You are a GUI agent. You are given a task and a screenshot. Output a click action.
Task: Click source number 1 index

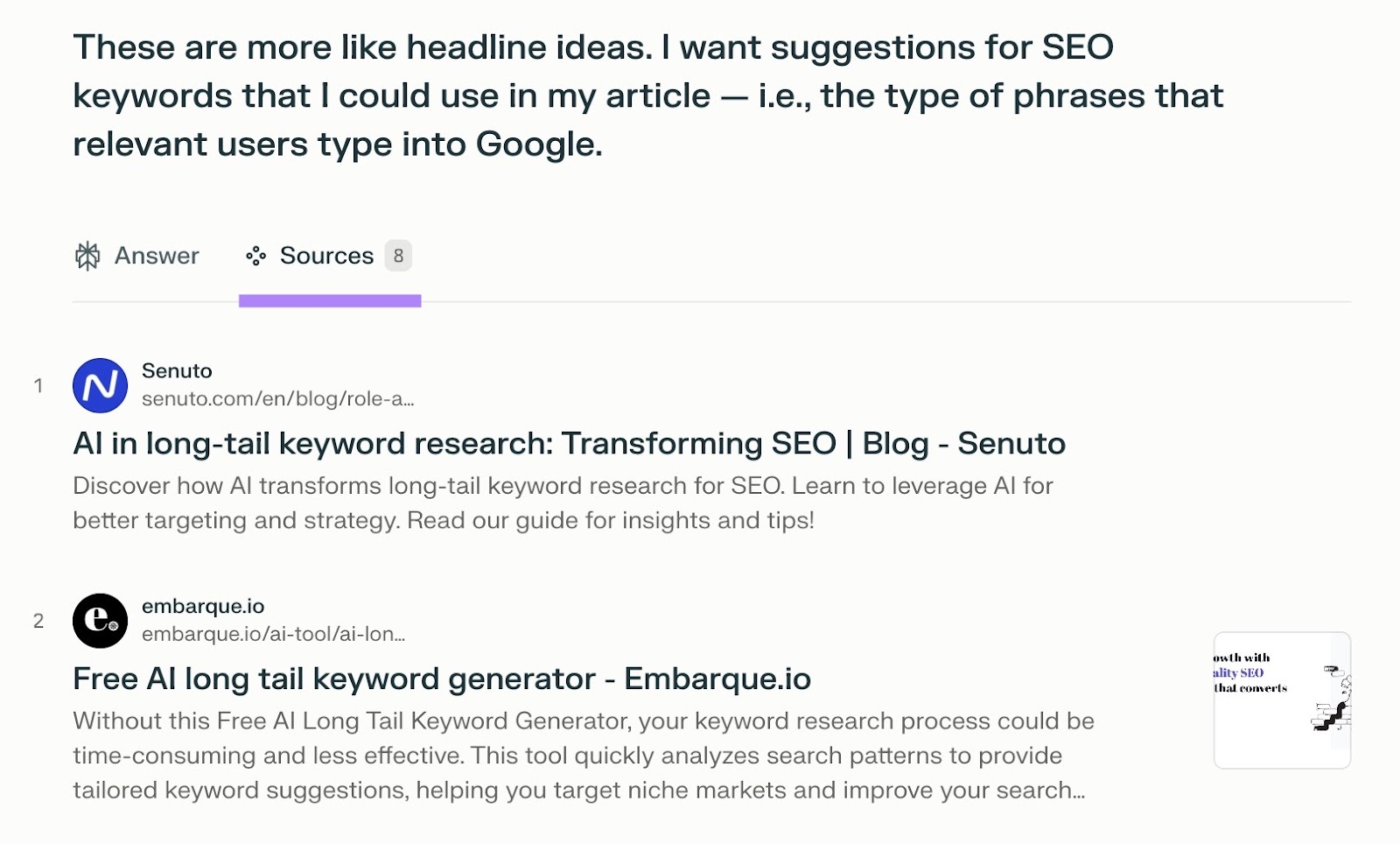pyautogui.click(x=38, y=385)
